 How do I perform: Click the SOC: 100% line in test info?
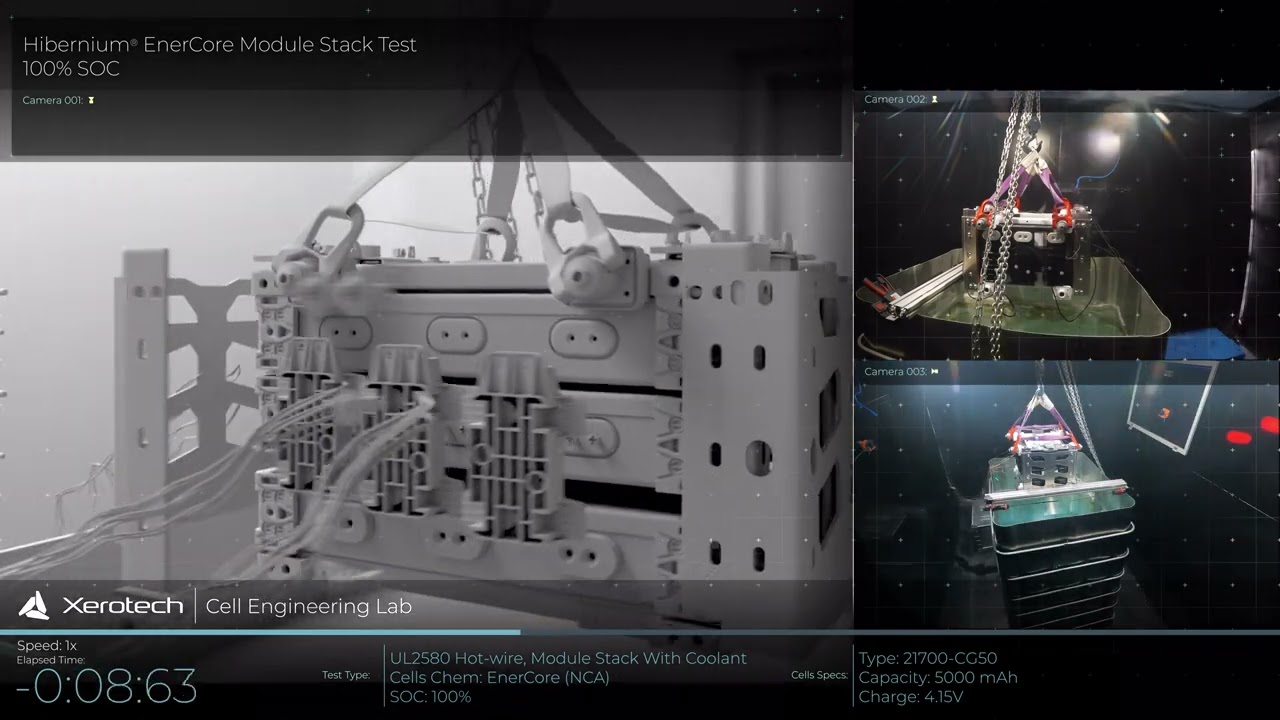click(431, 696)
